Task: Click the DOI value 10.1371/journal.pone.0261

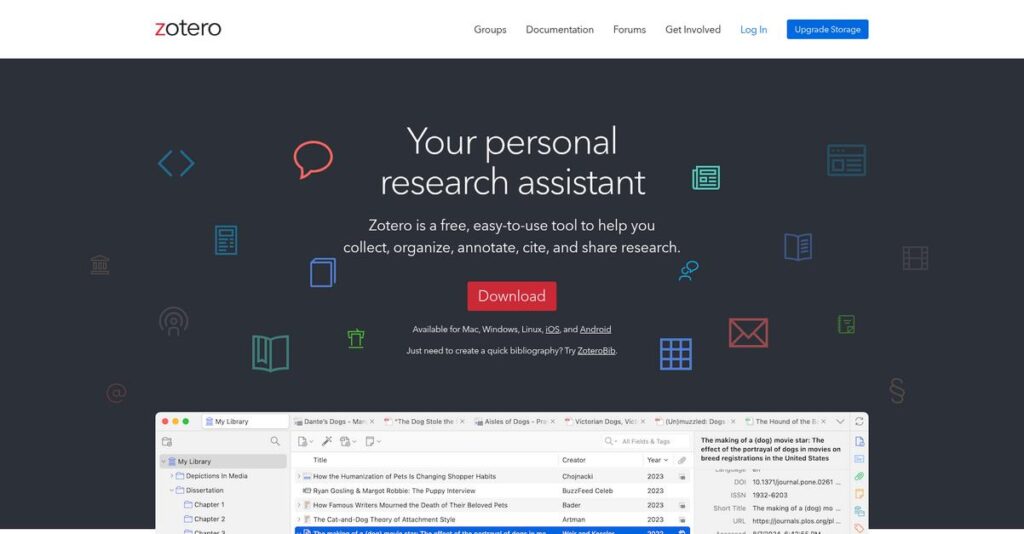Action: click(796, 482)
